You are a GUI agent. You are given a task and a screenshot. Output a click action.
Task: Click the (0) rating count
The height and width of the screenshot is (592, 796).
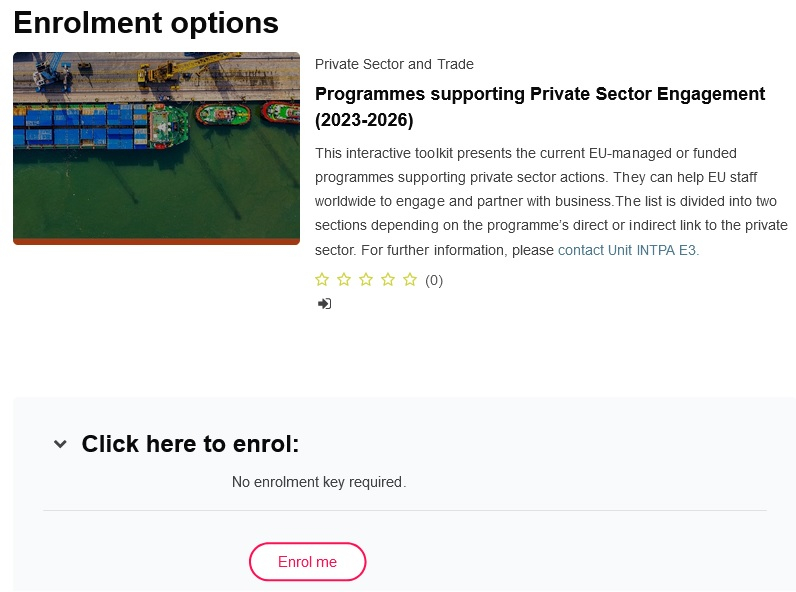434,280
